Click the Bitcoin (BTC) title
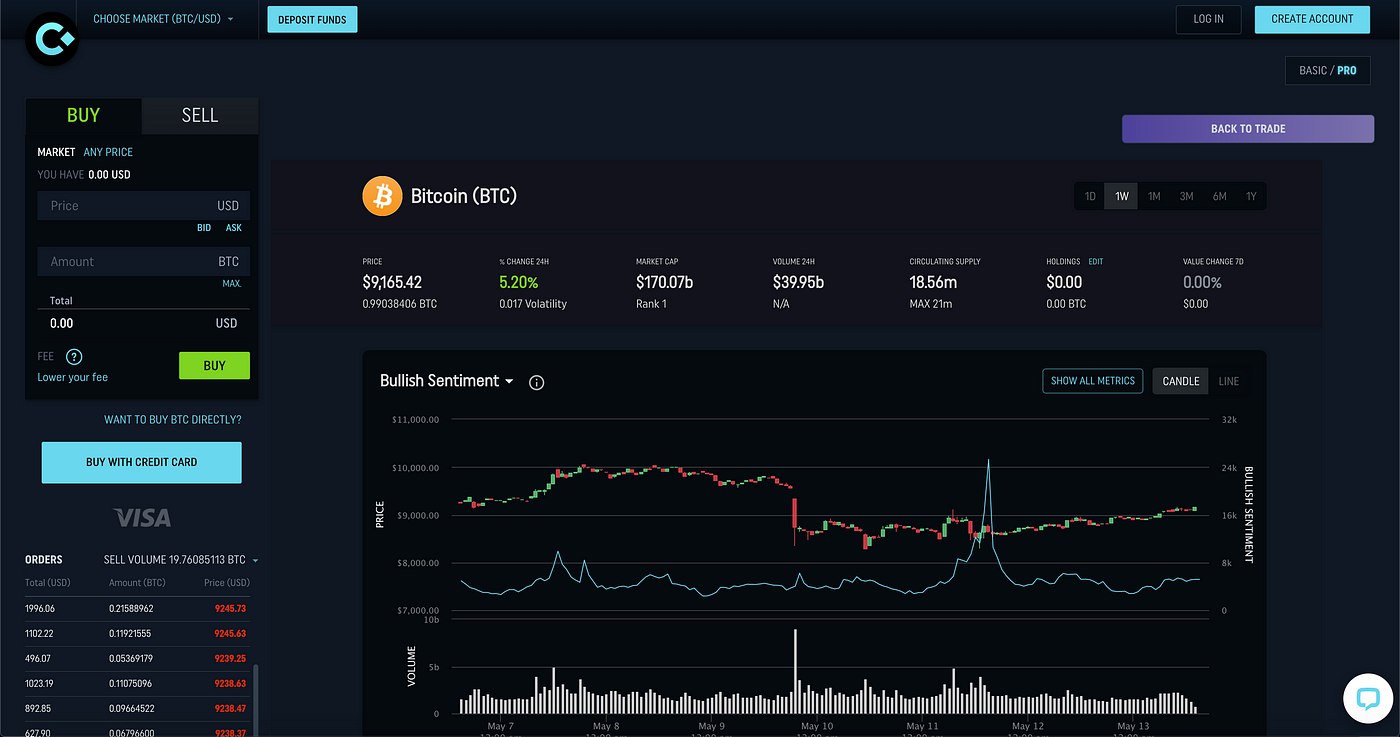 [x=464, y=196]
